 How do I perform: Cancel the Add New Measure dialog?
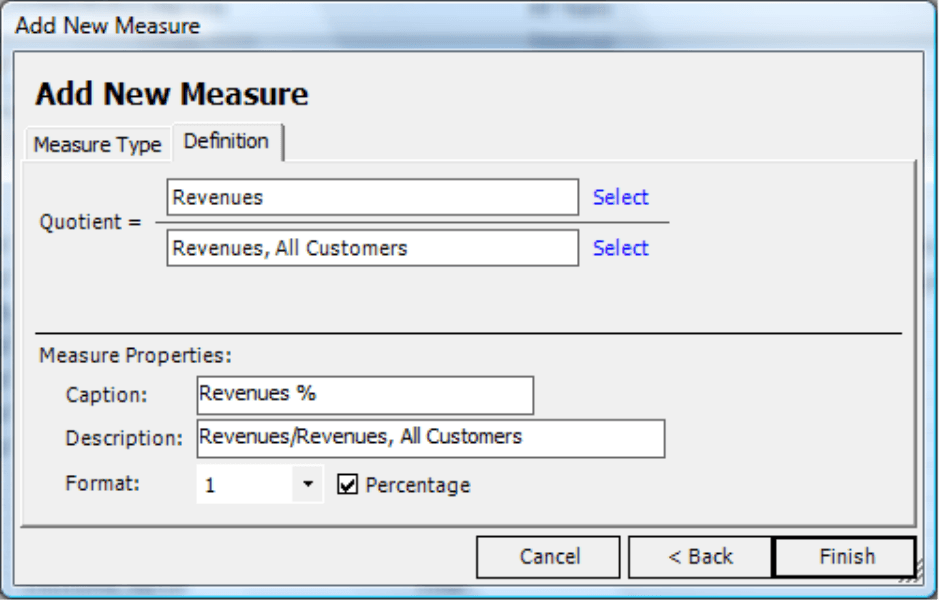pyautogui.click(x=549, y=557)
